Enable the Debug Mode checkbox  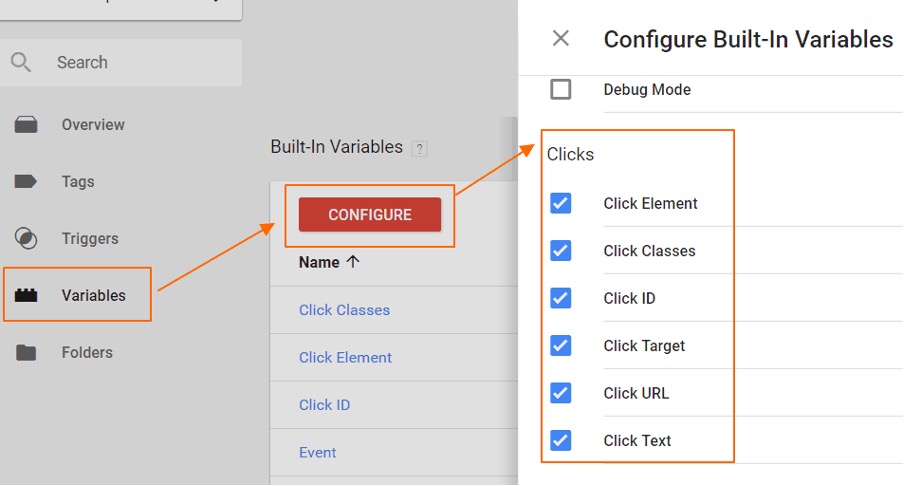[x=560, y=89]
